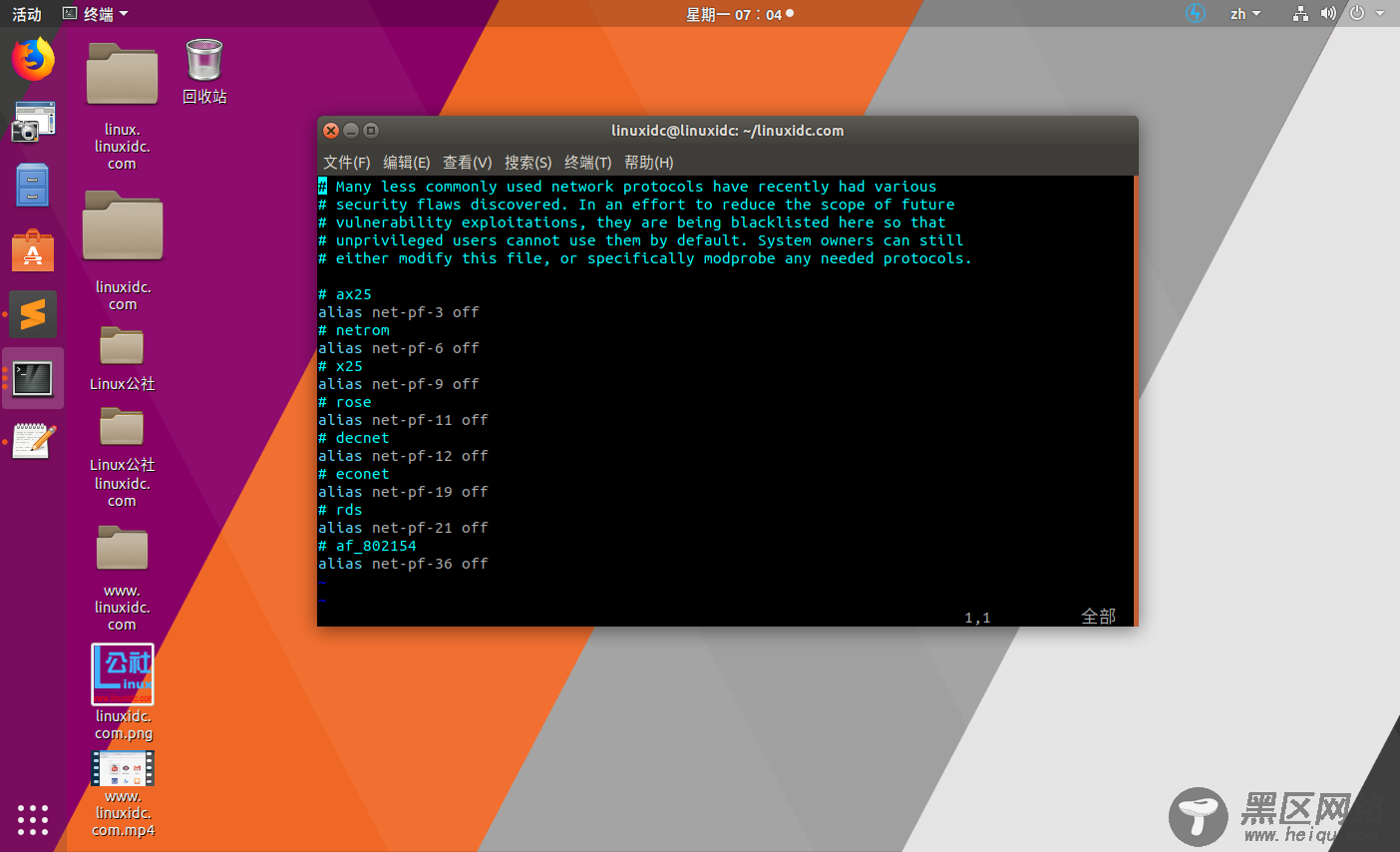Open linuxidc.com.png image file
Screen dimensions: 1400x852
pyautogui.click(x=123, y=691)
